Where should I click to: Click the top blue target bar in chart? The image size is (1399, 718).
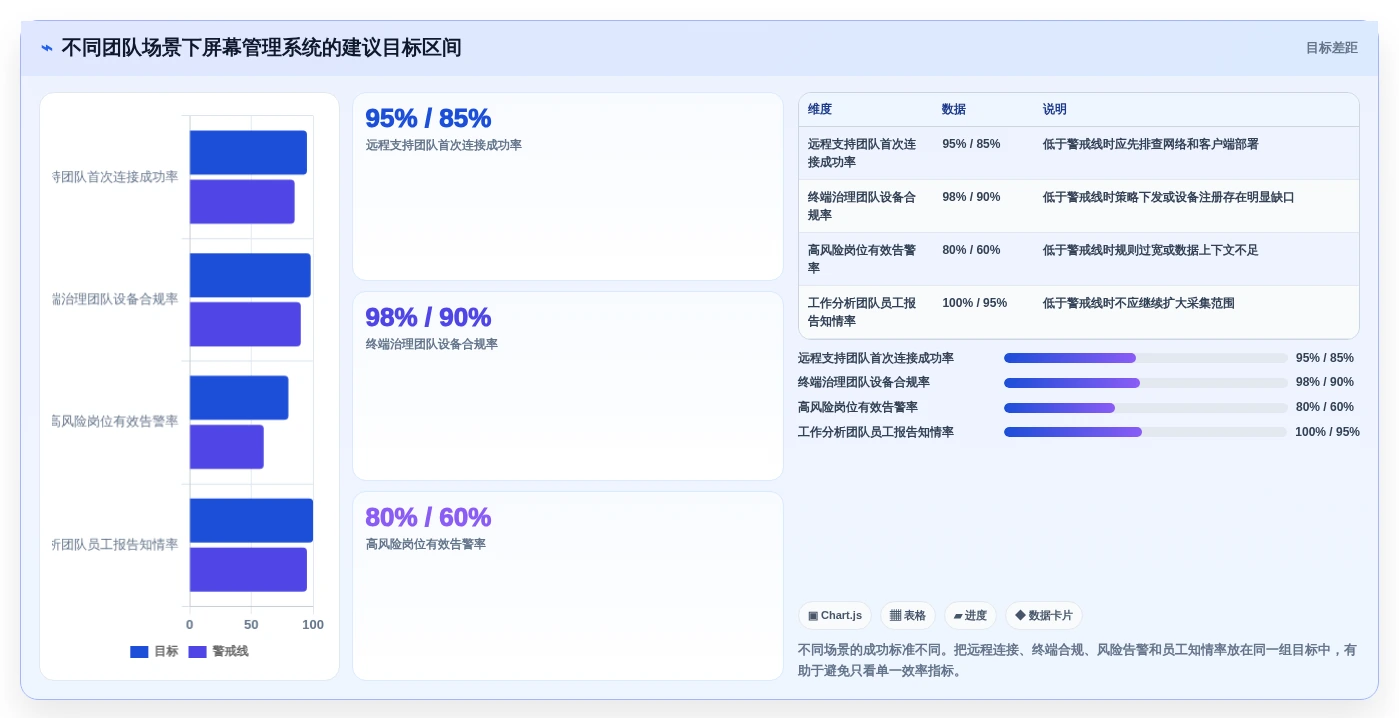coord(248,153)
